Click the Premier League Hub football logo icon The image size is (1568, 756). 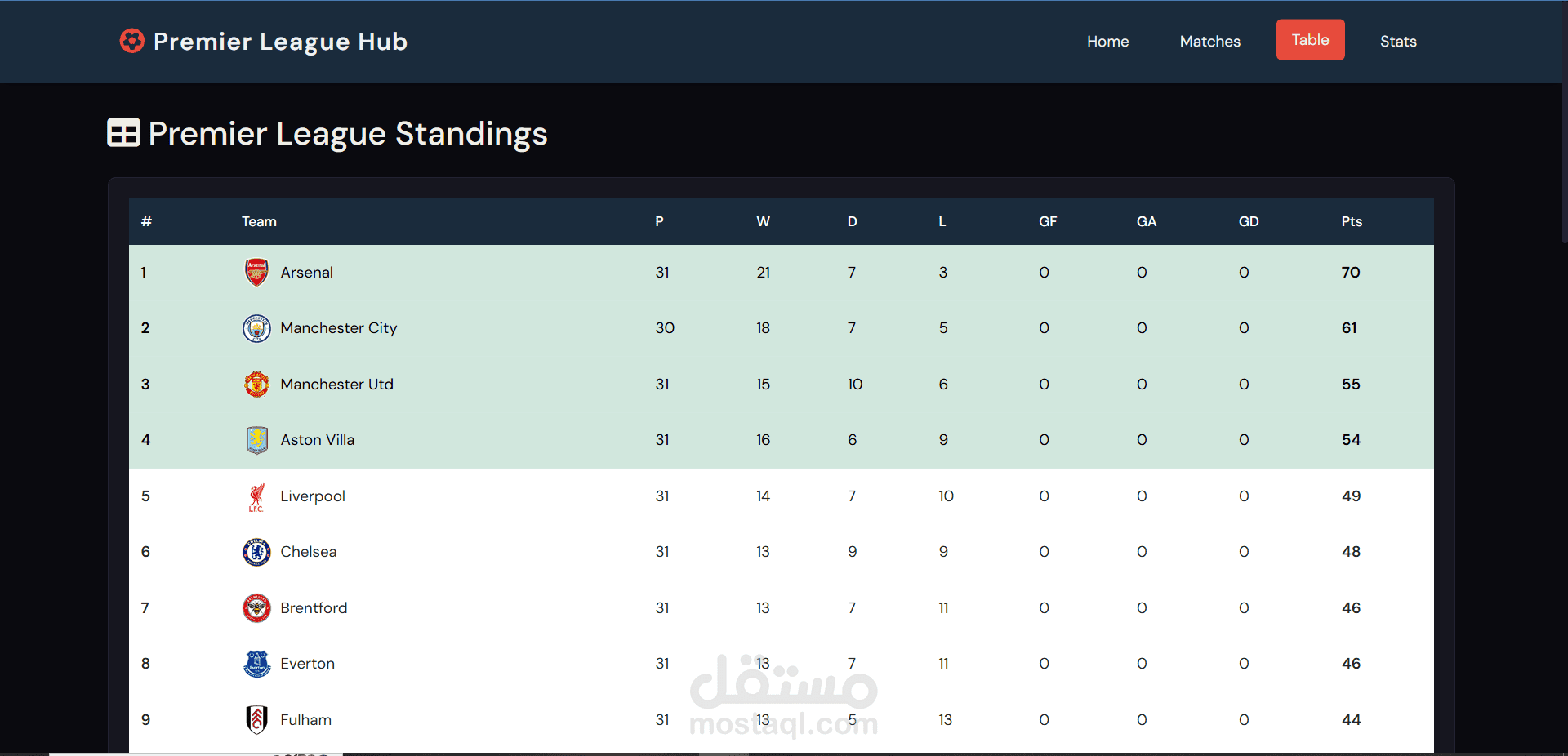click(131, 41)
